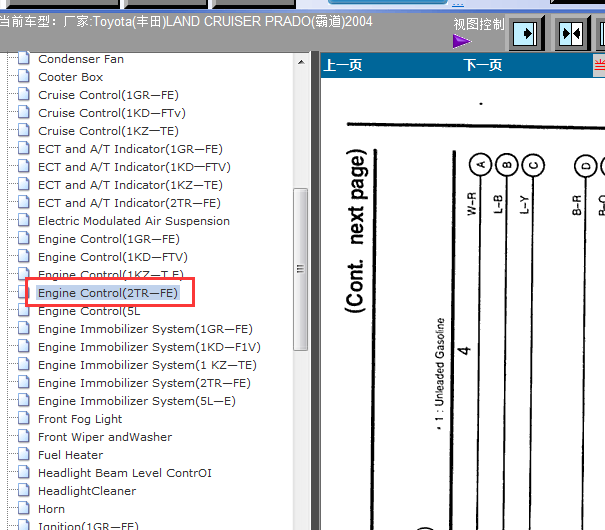Click document icon beside Fuel Heater

[24, 454]
